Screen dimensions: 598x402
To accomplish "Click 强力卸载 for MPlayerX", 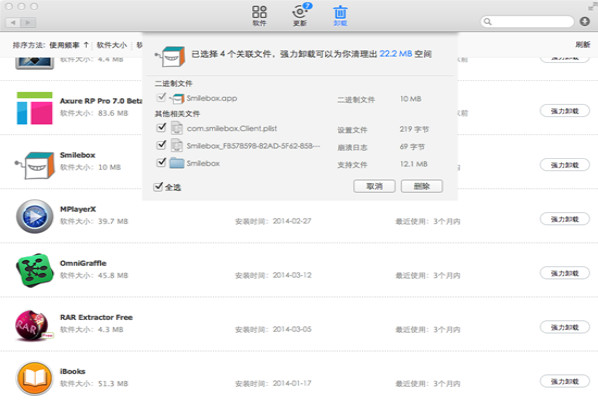I will 564,219.
